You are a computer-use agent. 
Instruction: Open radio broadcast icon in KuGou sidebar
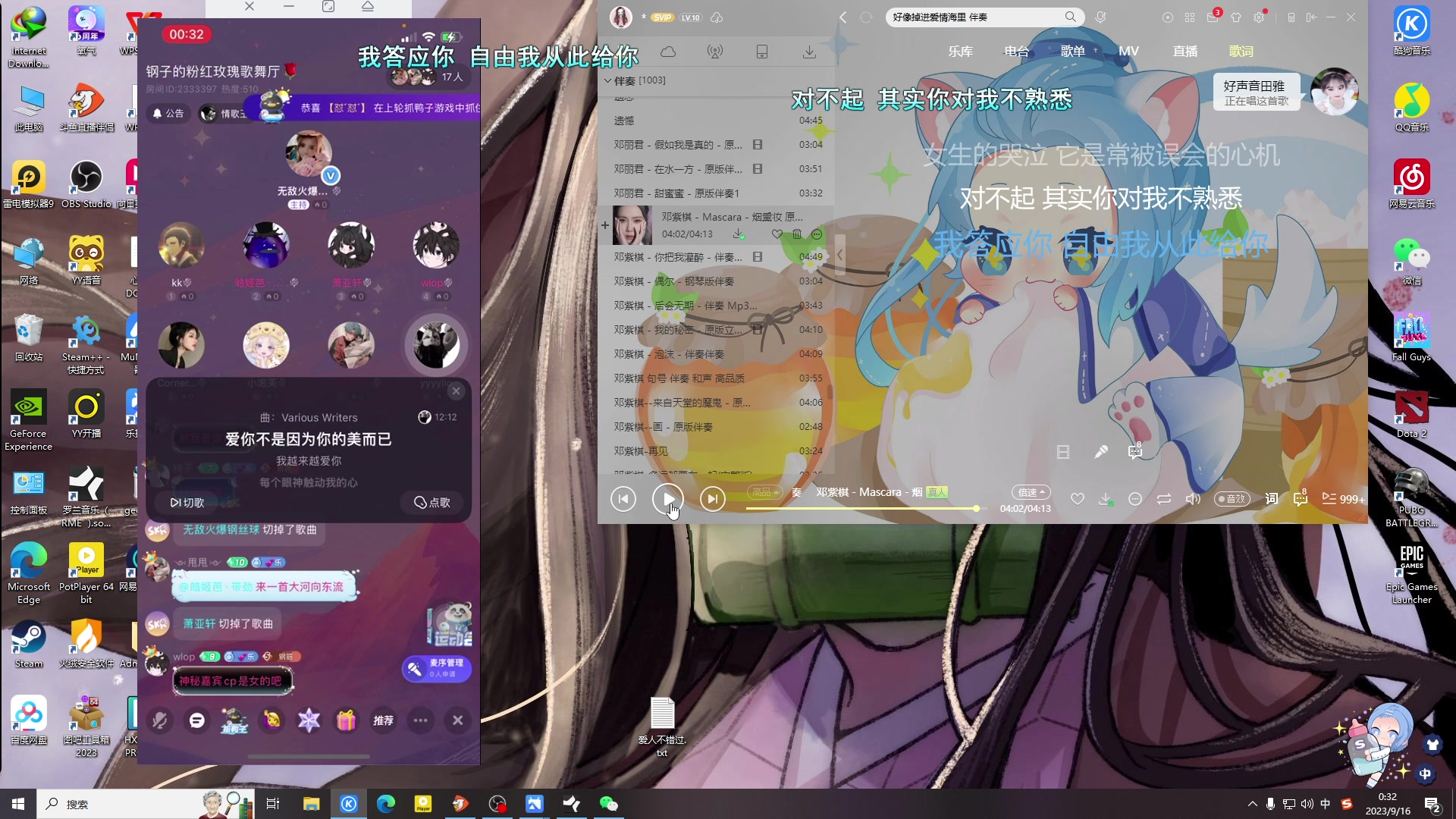(x=715, y=52)
